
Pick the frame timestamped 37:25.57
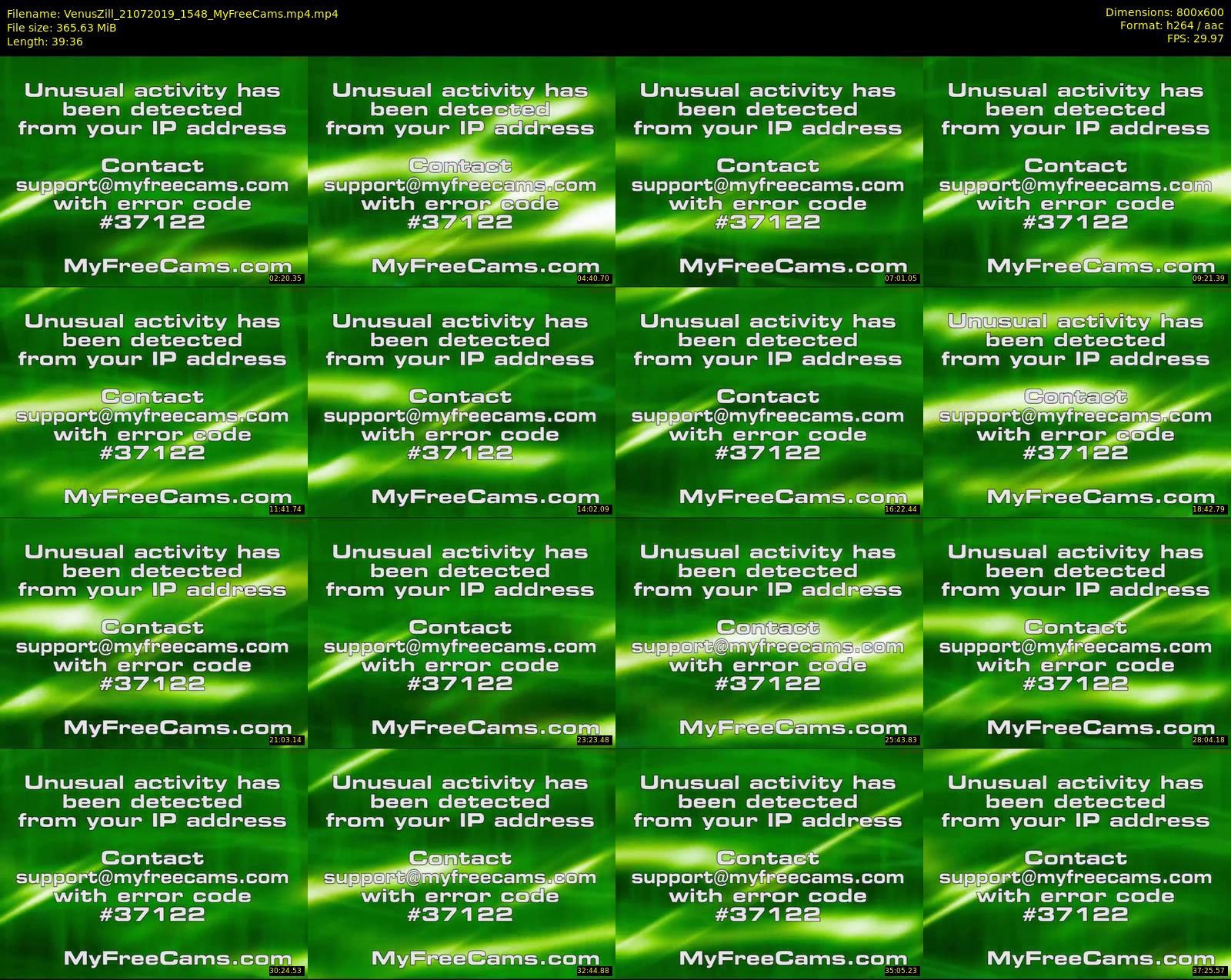1077,863
